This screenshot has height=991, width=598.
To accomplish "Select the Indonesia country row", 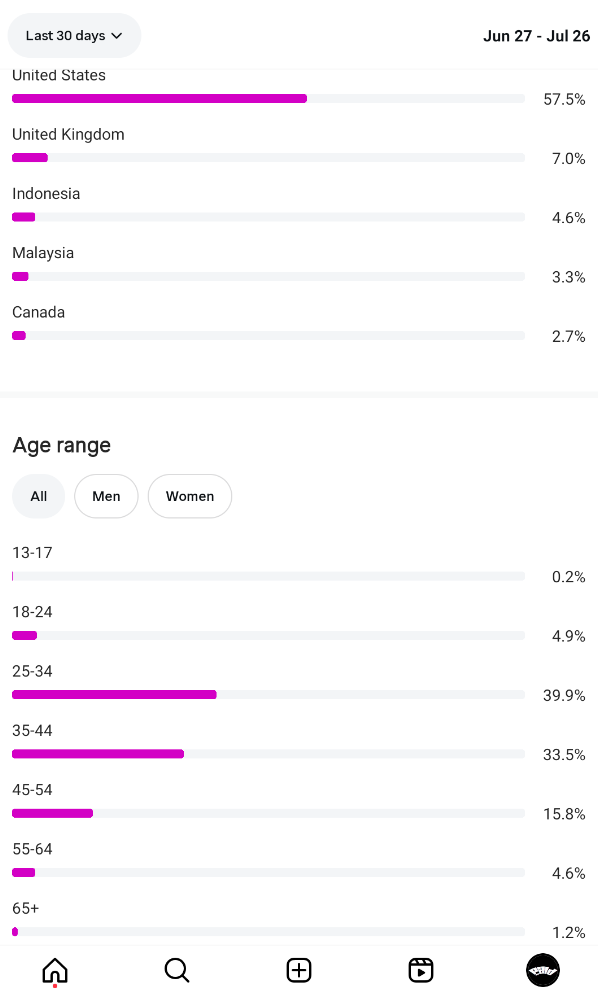I will (299, 206).
